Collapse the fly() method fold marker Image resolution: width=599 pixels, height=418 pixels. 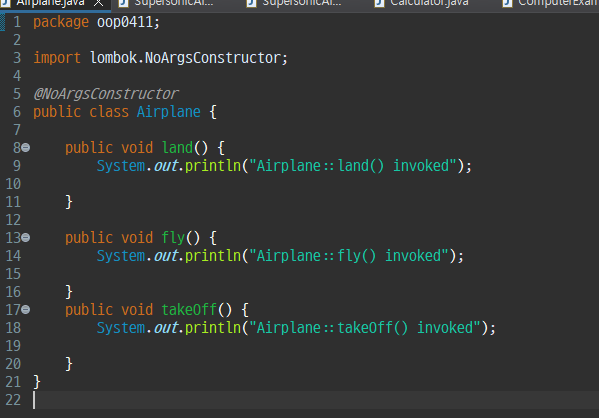click(26, 238)
